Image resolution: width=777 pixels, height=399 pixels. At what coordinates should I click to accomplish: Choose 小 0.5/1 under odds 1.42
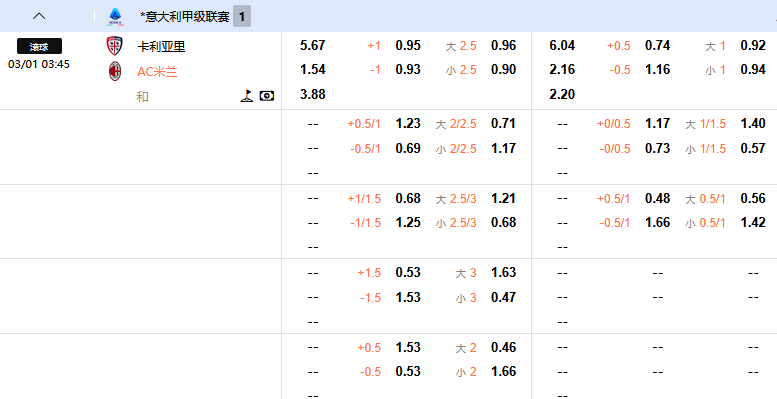coord(753,223)
